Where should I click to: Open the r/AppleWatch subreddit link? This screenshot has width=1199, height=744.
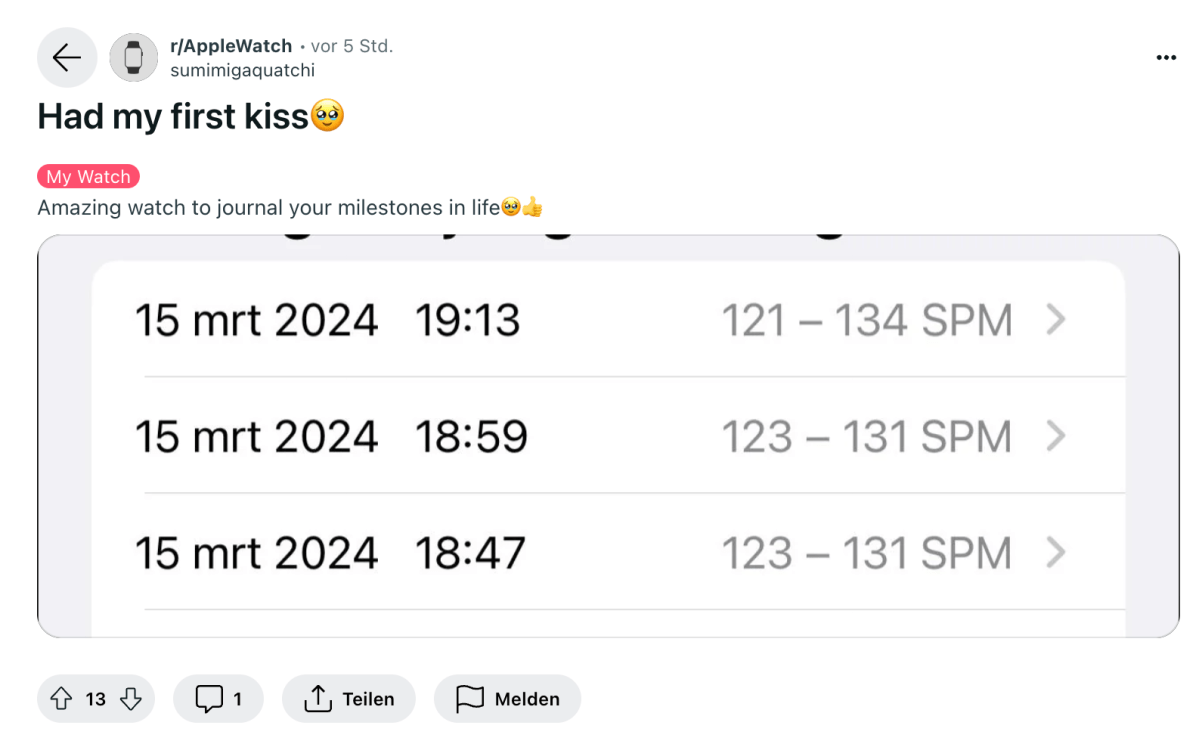[x=231, y=46]
